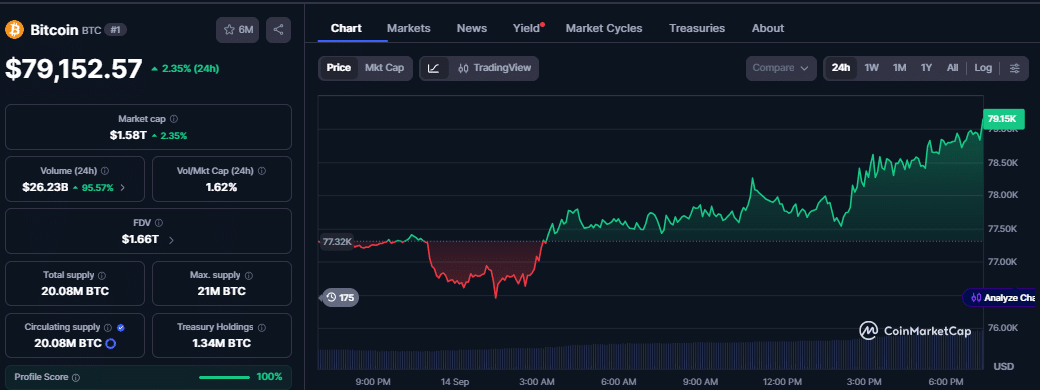The width and height of the screenshot is (1040, 390).
Task: Click the $79,152.57 price text
Action: [74, 69]
